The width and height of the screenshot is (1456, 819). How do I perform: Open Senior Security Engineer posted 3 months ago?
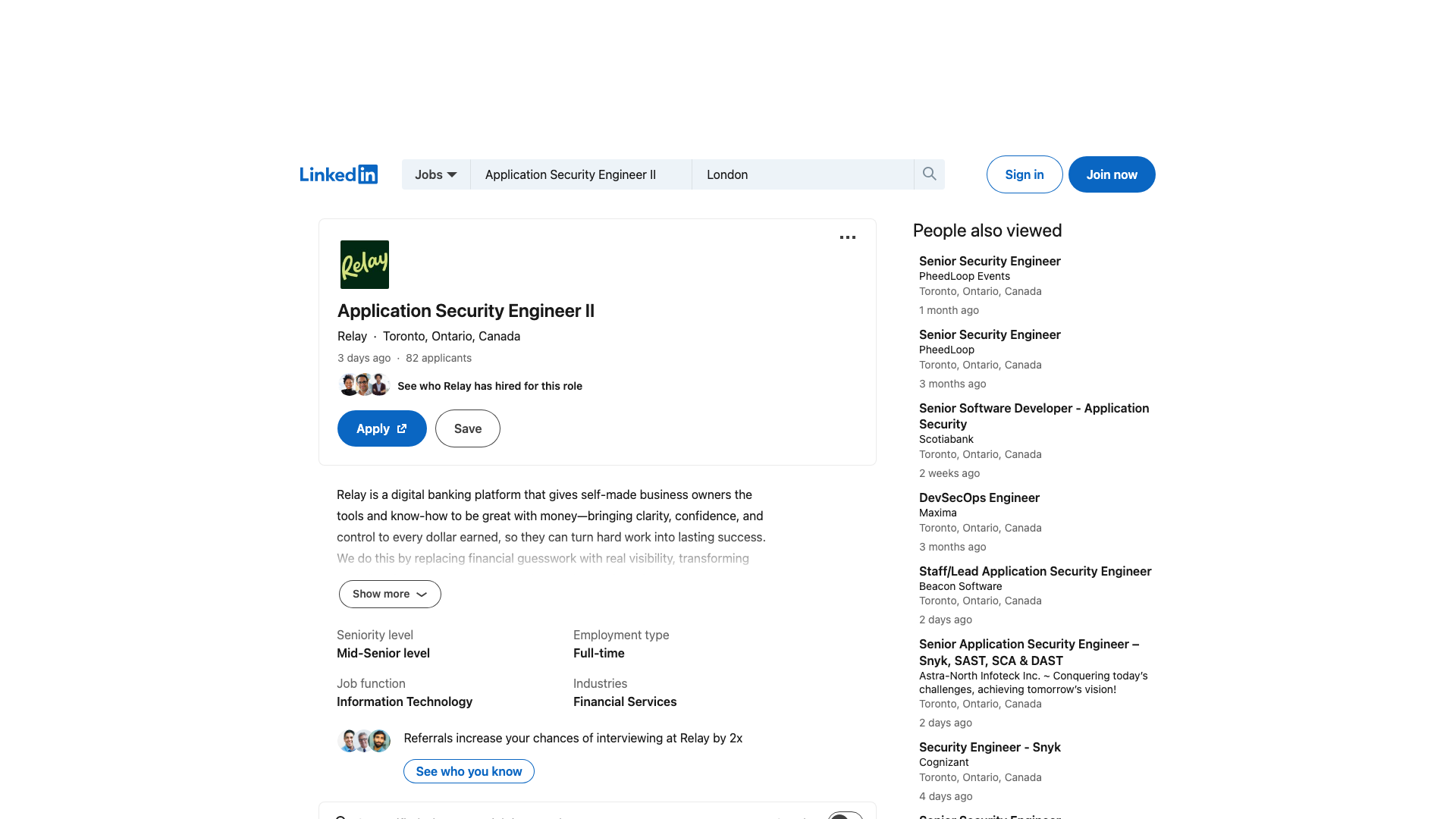click(x=990, y=334)
